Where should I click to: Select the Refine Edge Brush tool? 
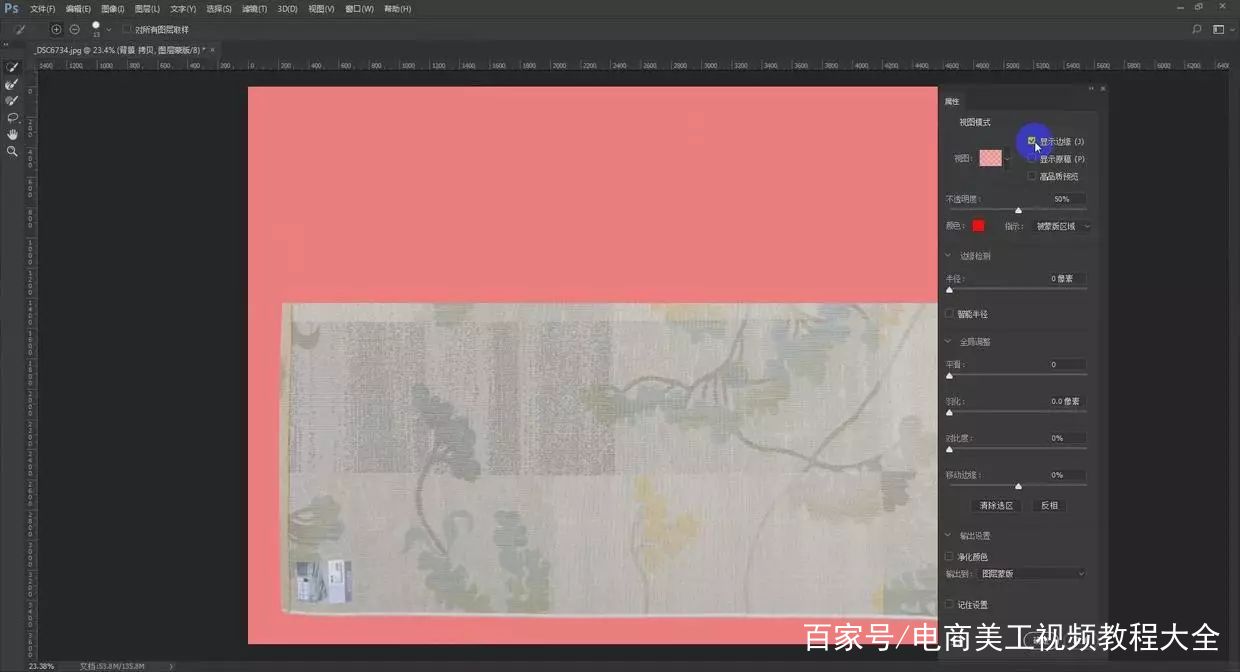tap(12, 84)
